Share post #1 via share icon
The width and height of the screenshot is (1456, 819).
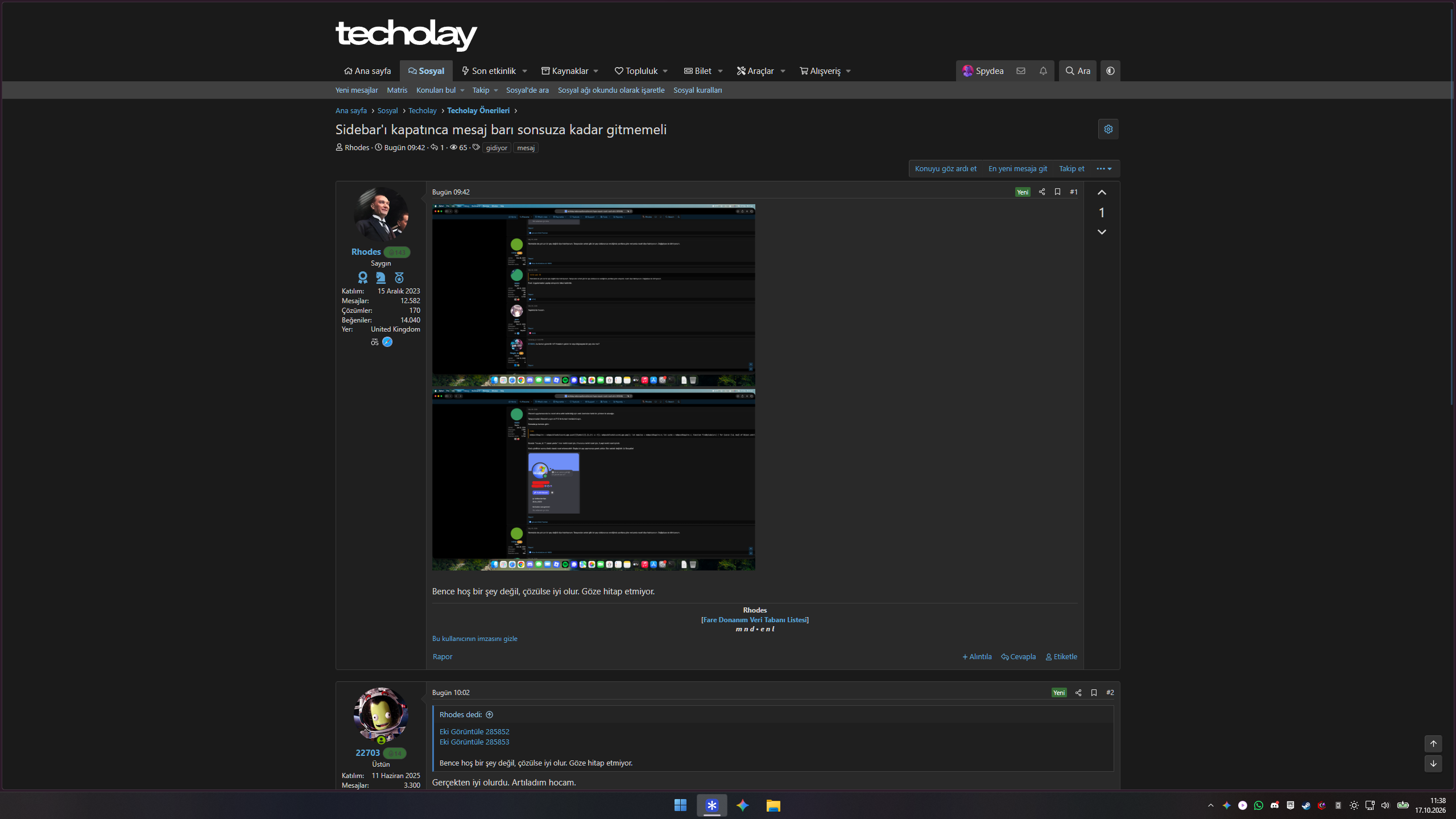point(1042,192)
